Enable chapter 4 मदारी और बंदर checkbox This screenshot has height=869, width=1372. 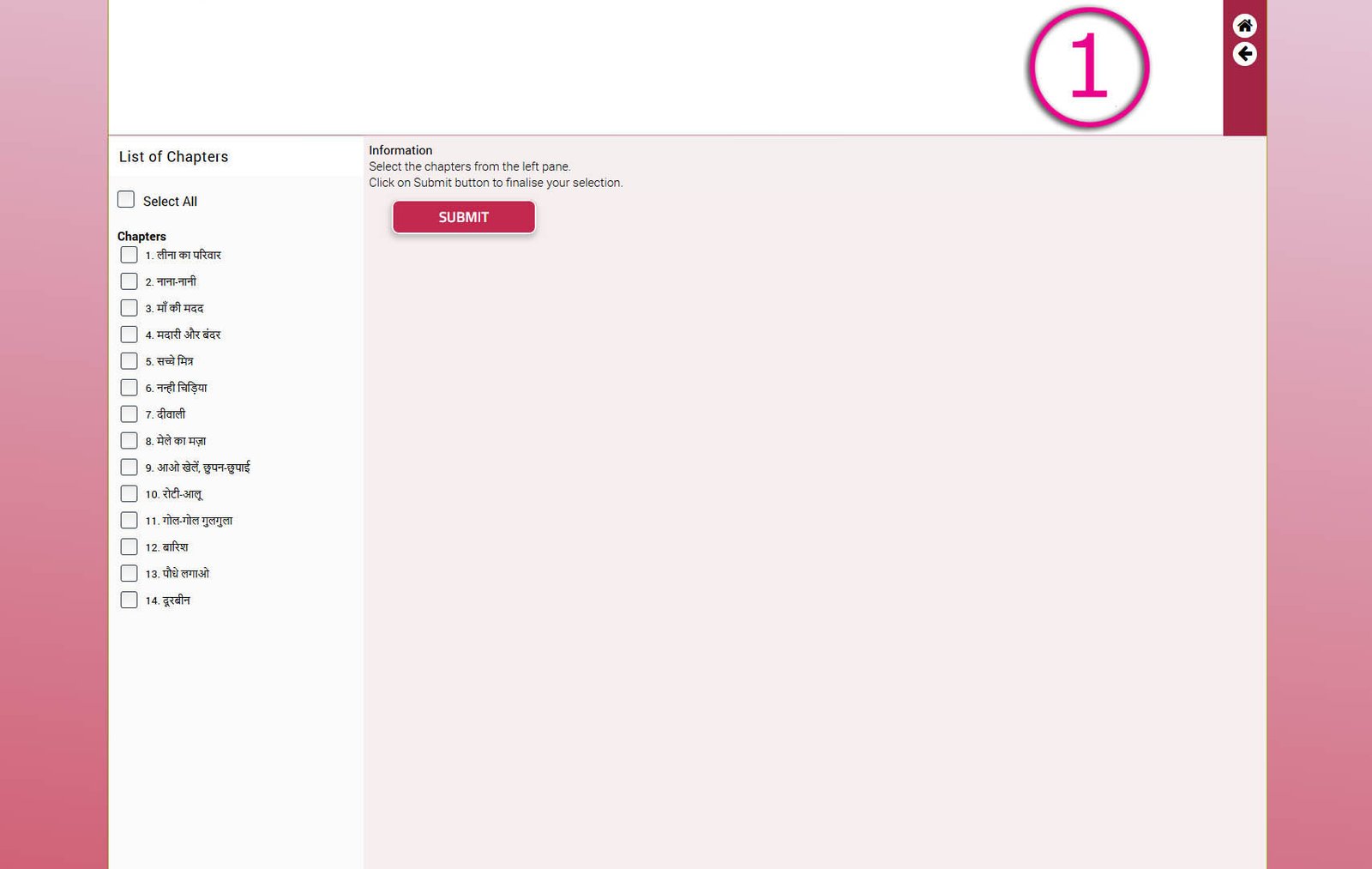(129, 335)
